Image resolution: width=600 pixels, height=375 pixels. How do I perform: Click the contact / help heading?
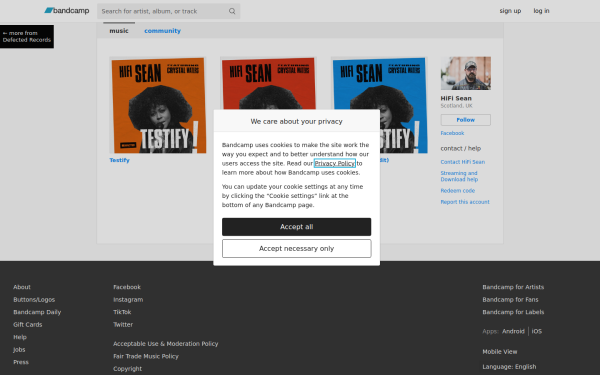click(x=461, y=148)
